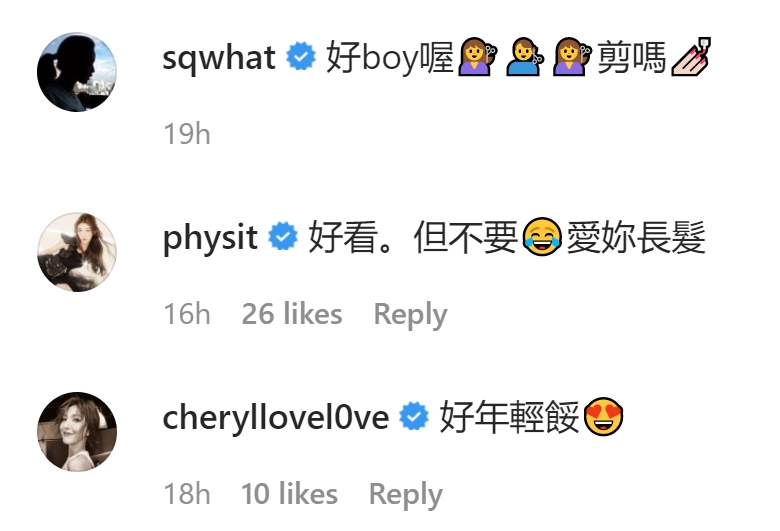Viewport: 780px width, 531px height.
Task: Click the 18h timestamp under cheryllovel0ve
Action: point(187,494)
